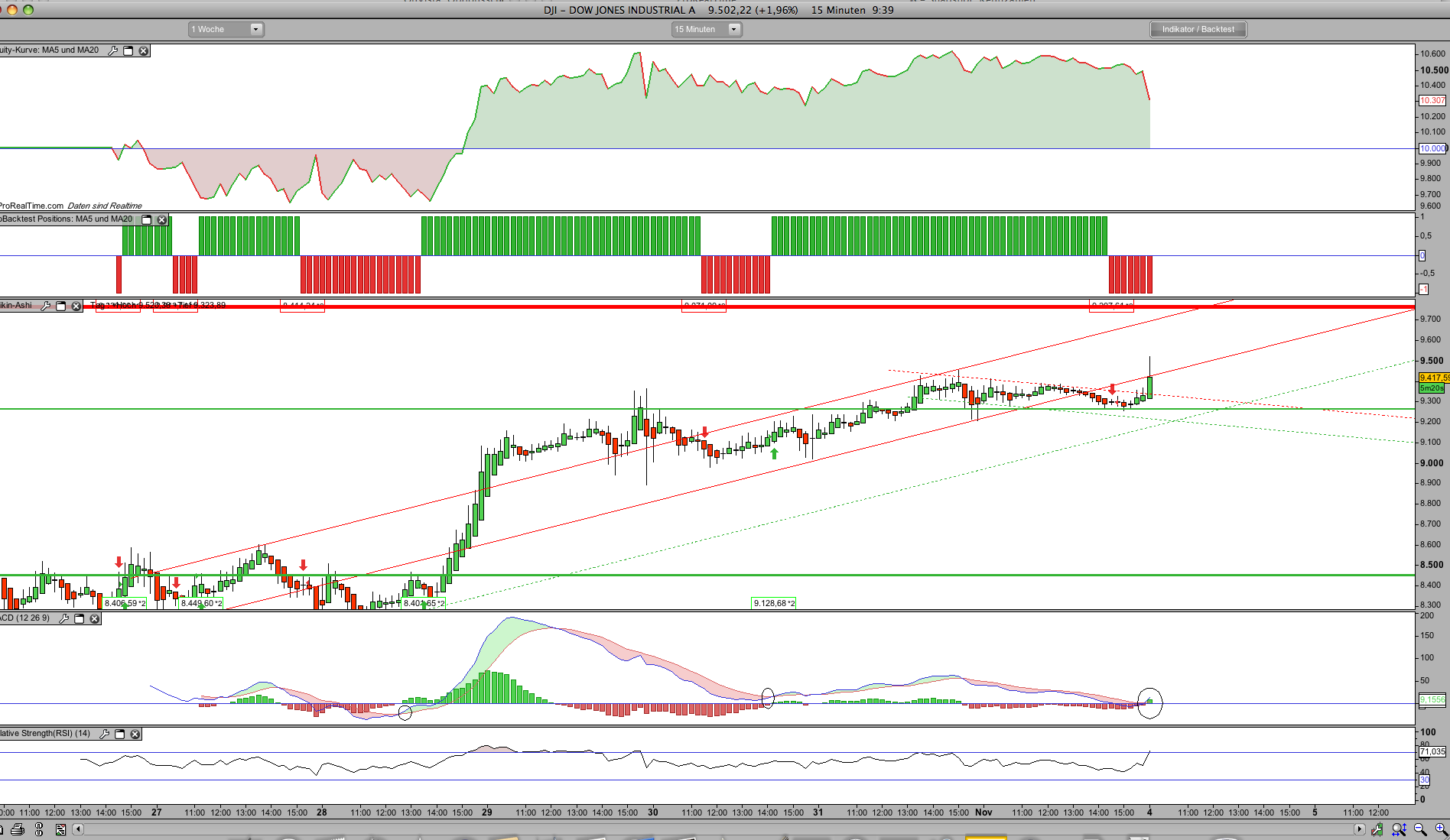
Task: Click the 30 date label on time axis
Action: click(x=653, y=812)
